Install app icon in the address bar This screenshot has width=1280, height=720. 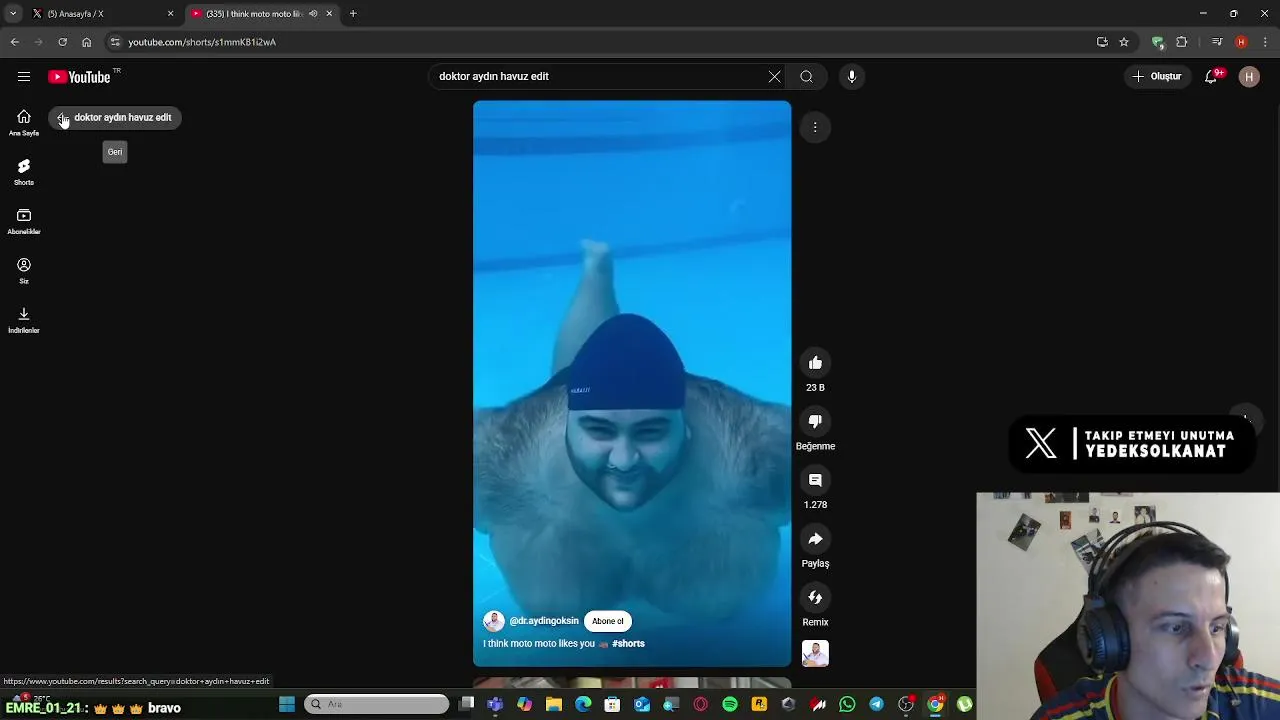point(1102,42)
